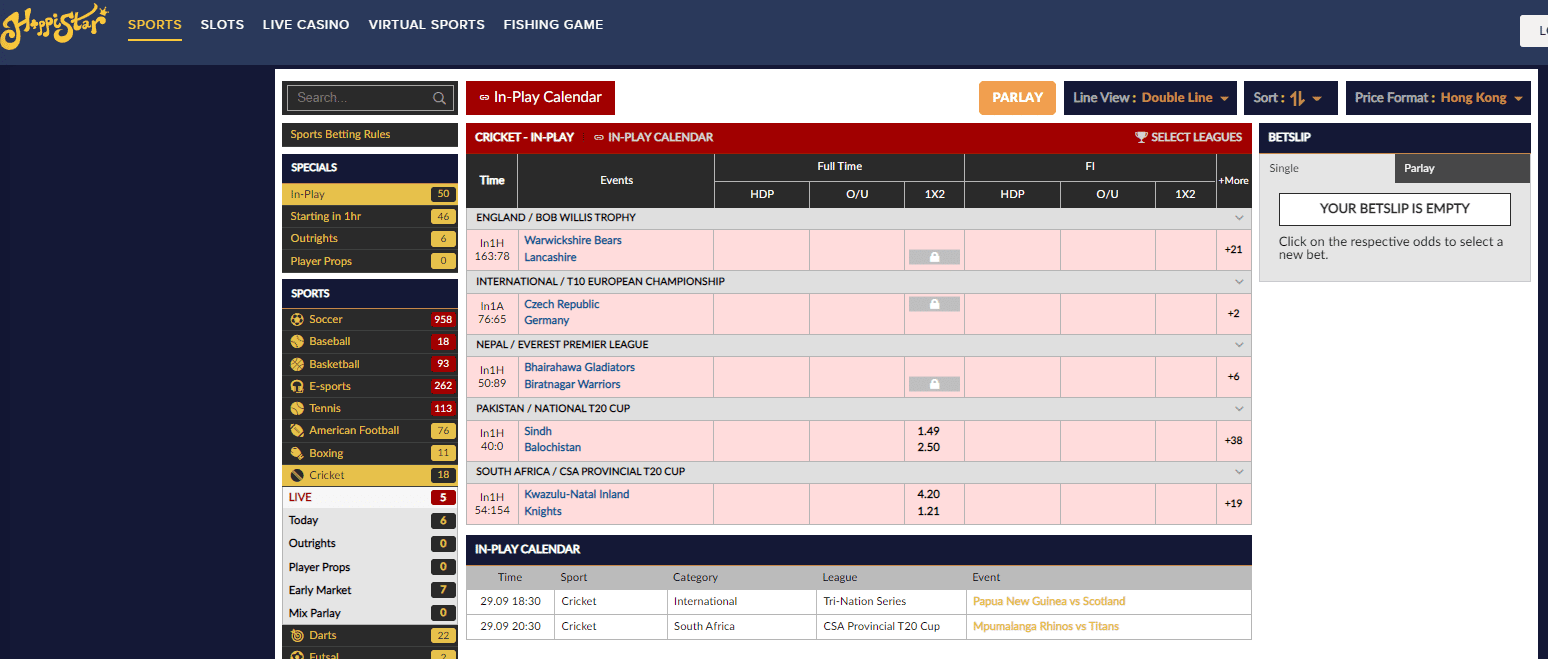Open Warwickshire Bears team link
1548x659 pixels.
tap(573, 240)
